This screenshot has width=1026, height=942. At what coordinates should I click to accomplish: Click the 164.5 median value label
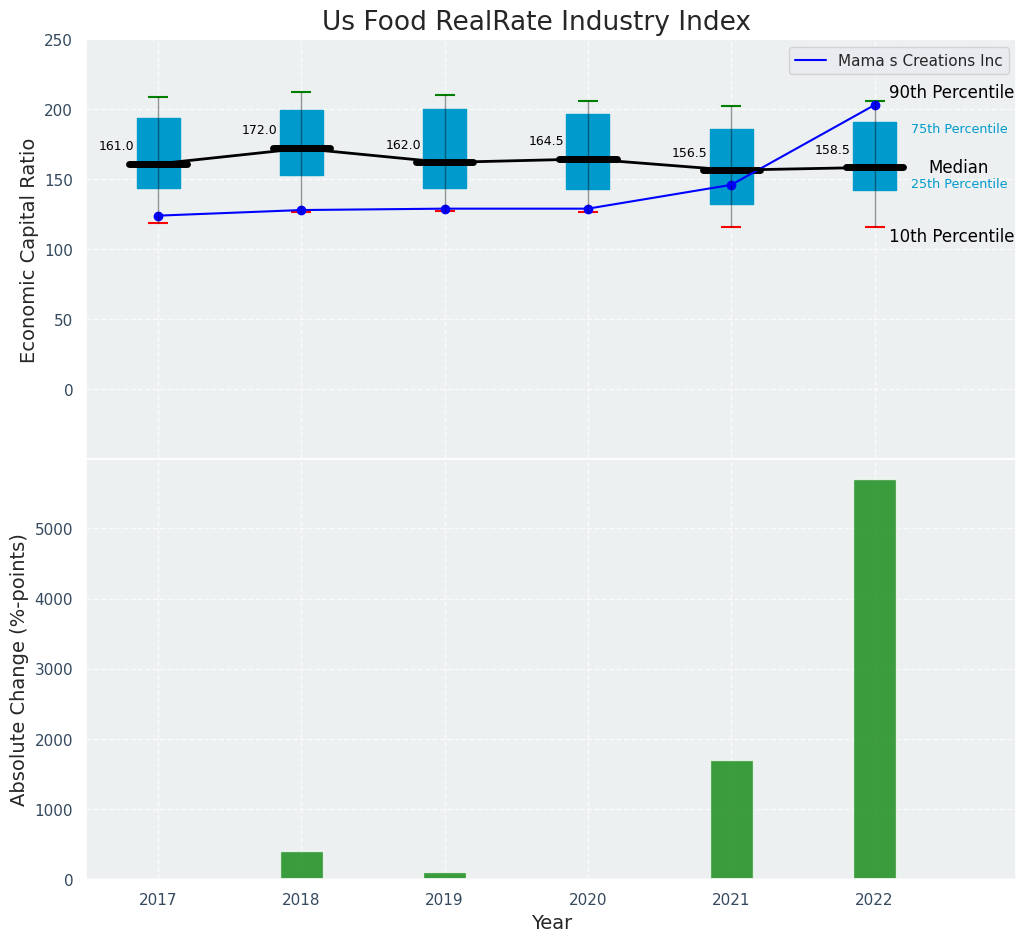546,141
